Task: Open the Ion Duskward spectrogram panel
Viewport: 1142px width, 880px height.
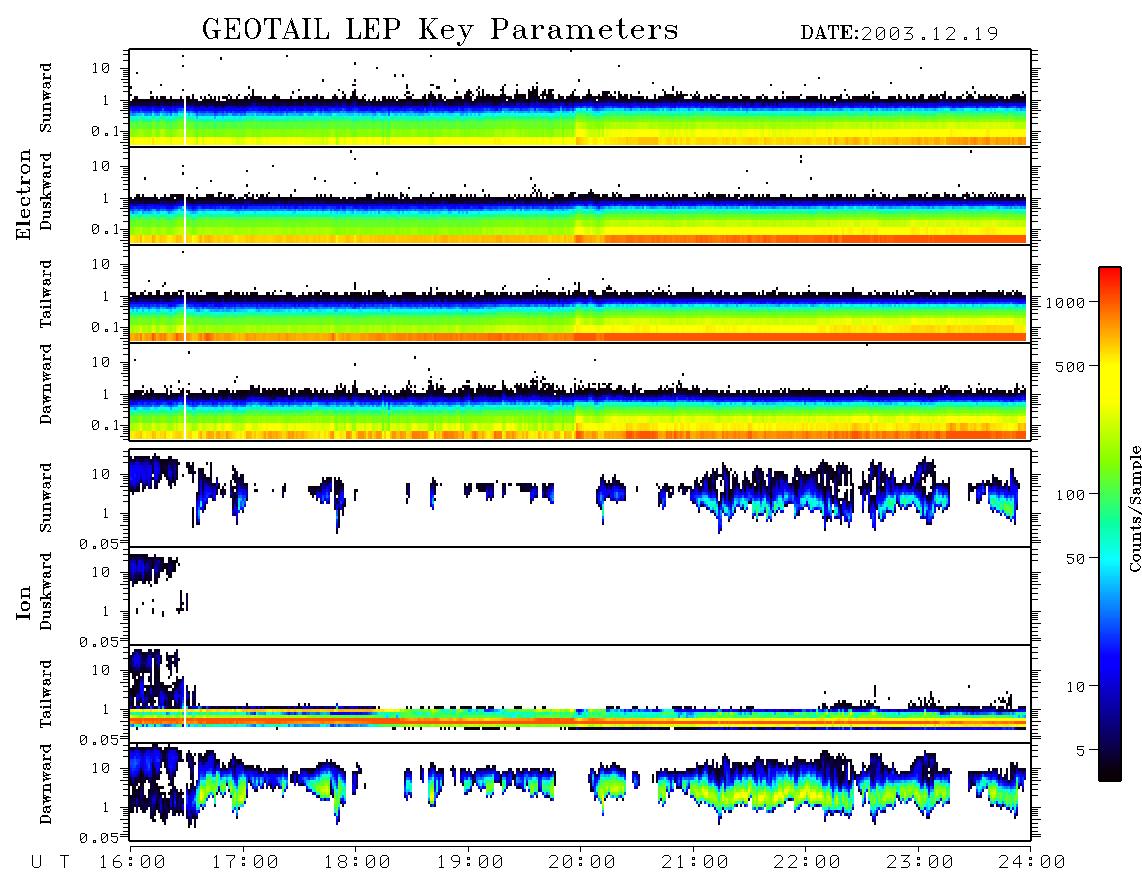Action: (x=580, y=596)
